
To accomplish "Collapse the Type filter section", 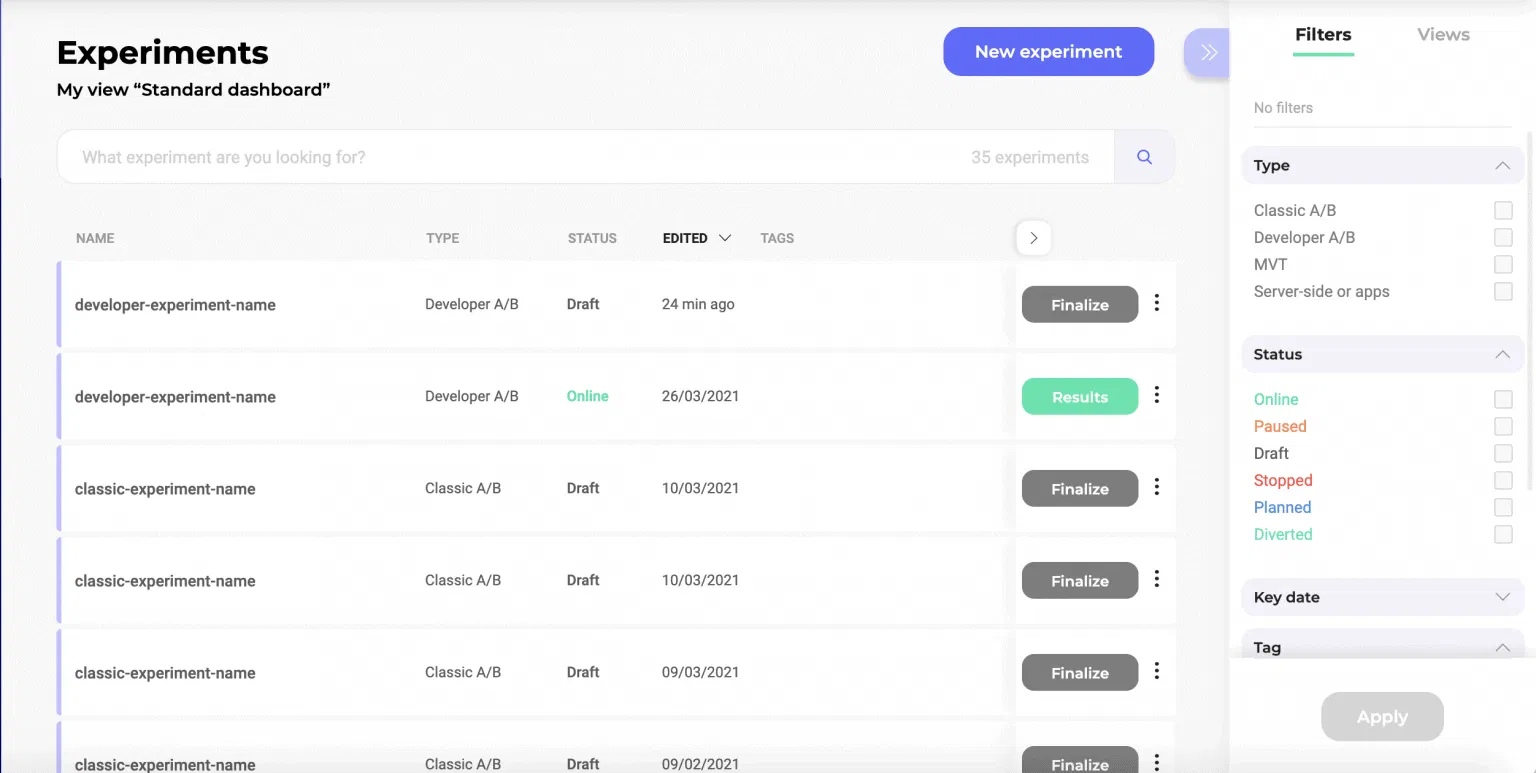I will click(1502, 165).
